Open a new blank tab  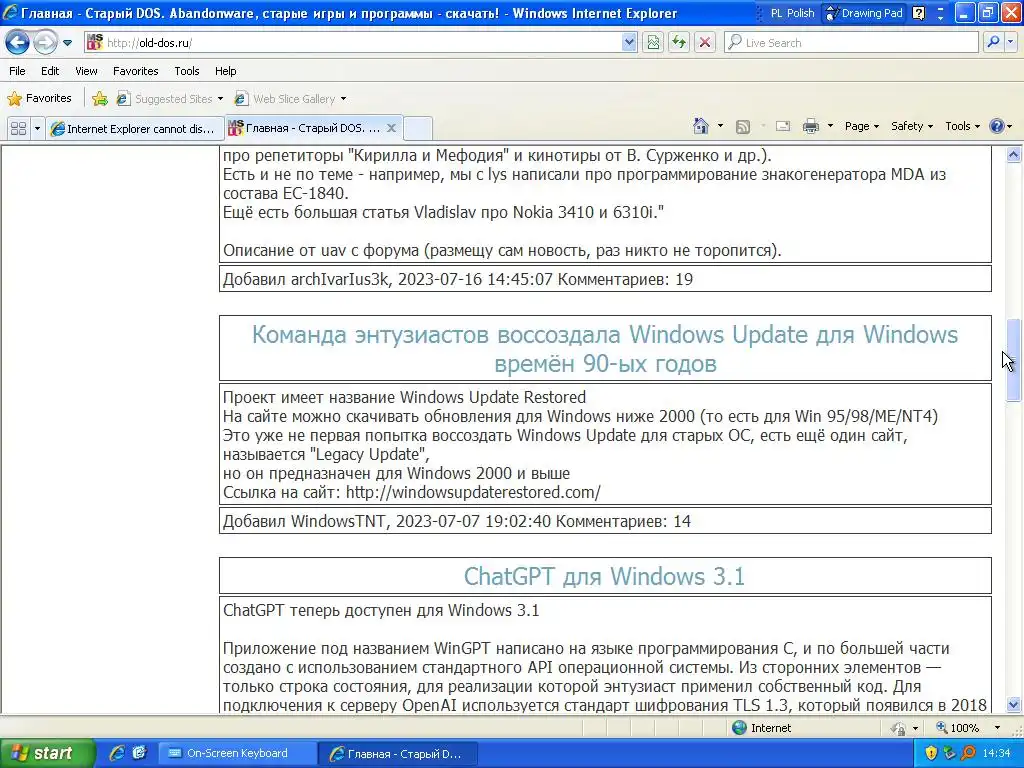click(418, 129)
